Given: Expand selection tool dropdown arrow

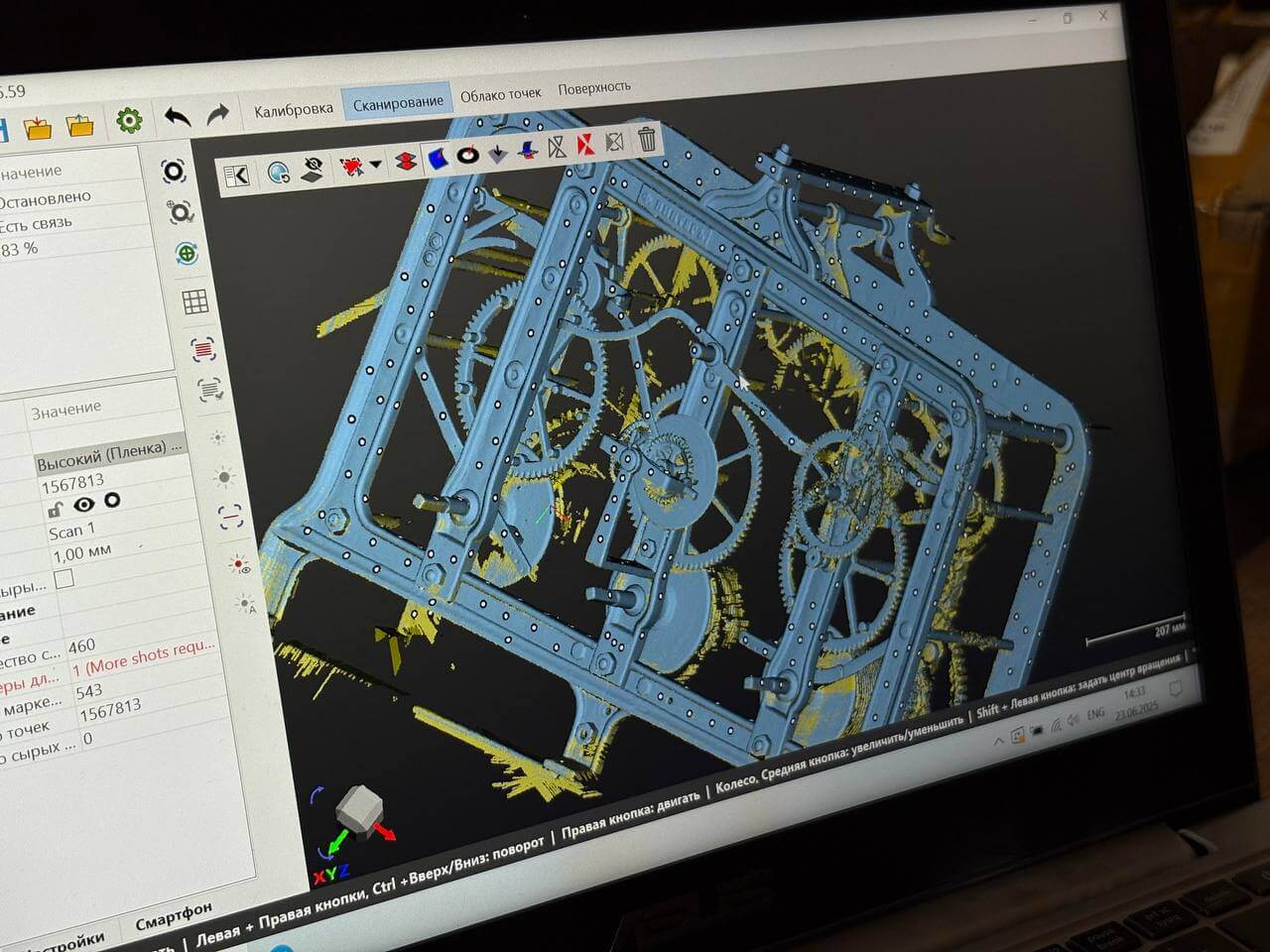Looking at the screenshot, I should tap(375, 164).
